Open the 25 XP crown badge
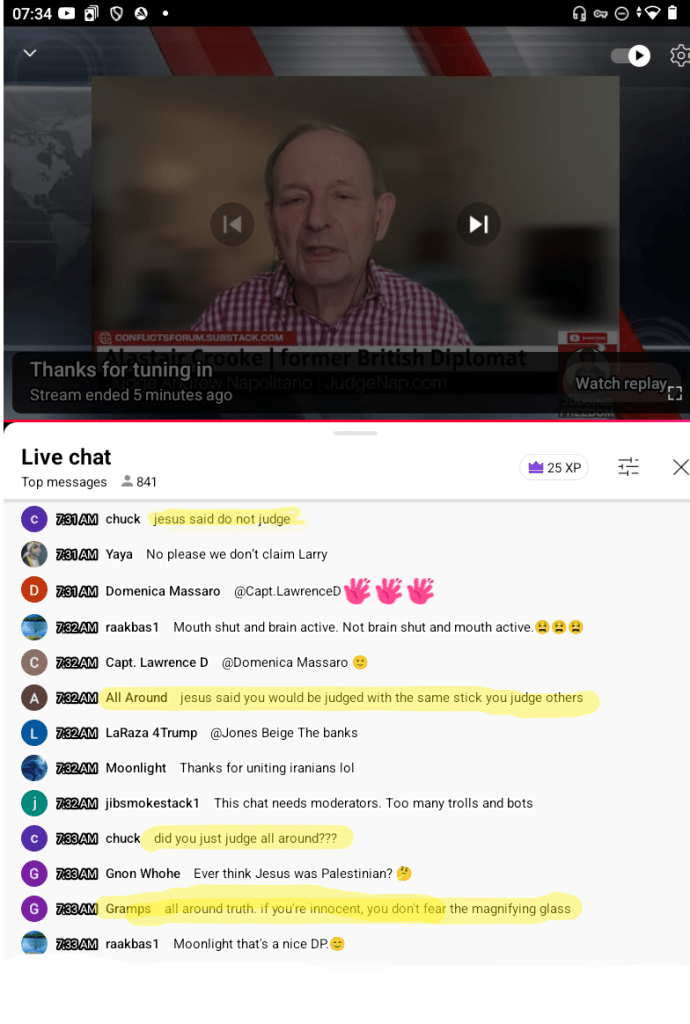This screenshot has width=690, height=1024. [x=554, y=468]
